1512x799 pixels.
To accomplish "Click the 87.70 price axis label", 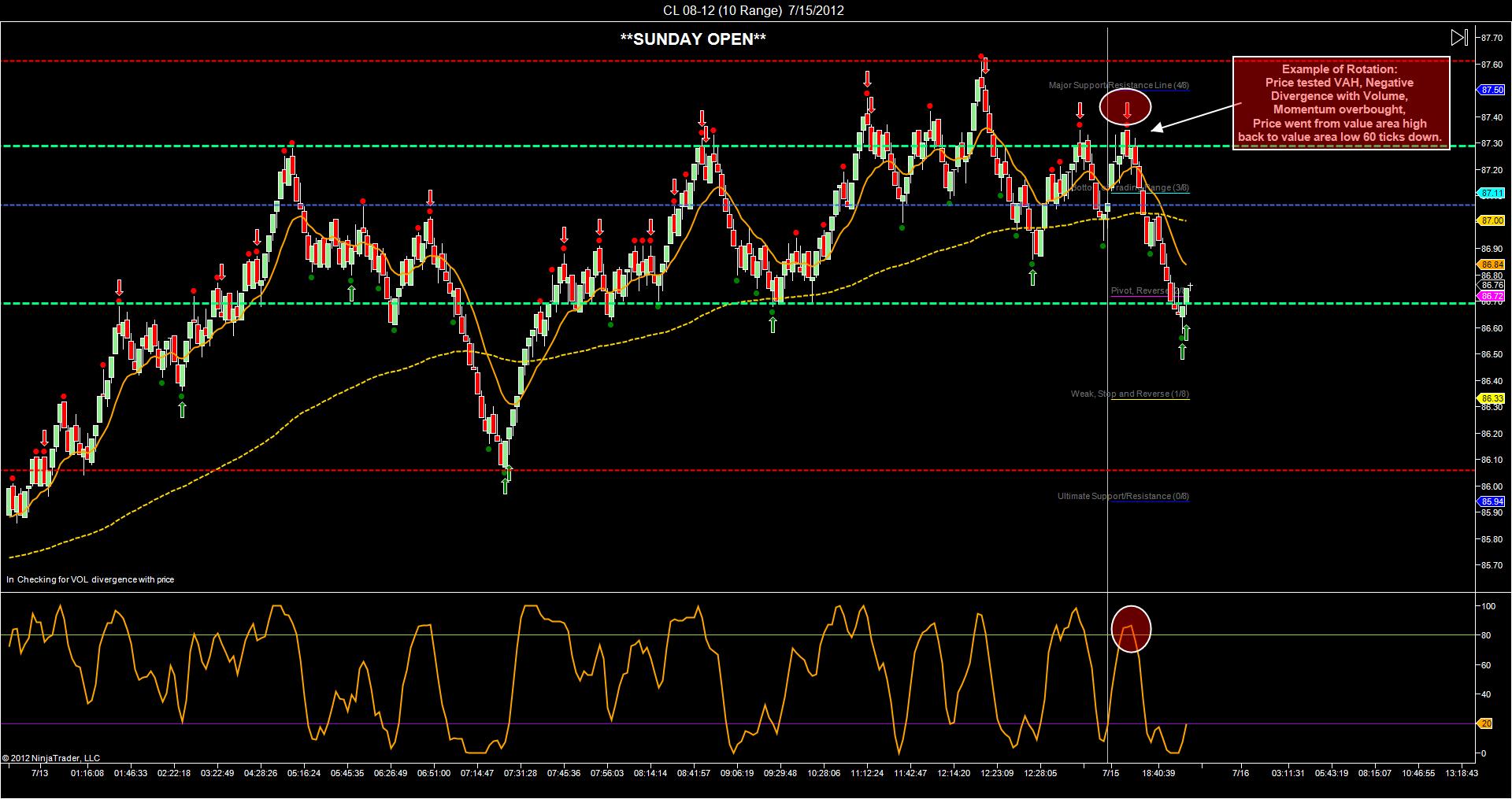I will [x=1491, y=38].
